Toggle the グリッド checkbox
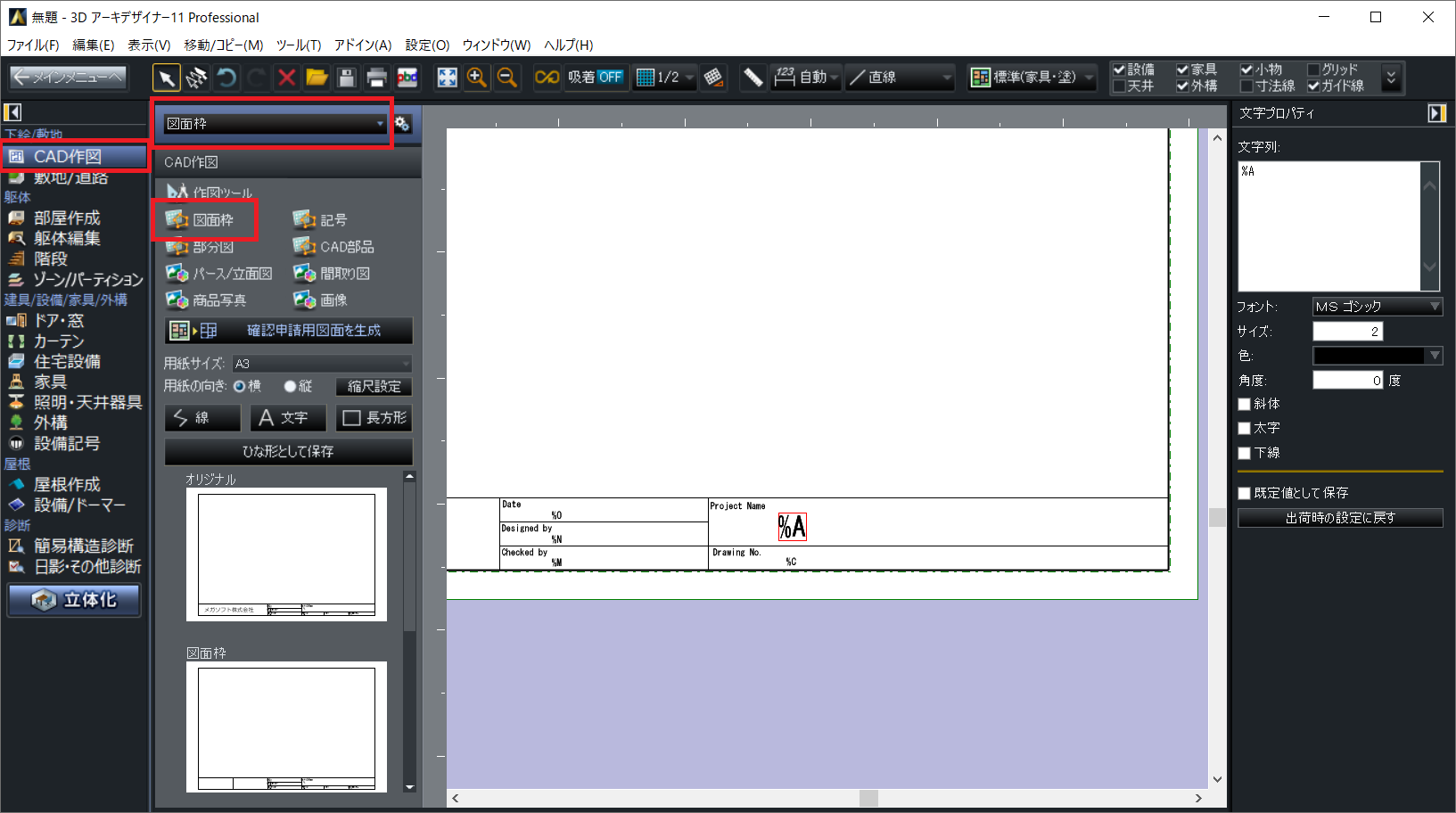This screenshot has height=813, width=1456. click(1313, 70)
